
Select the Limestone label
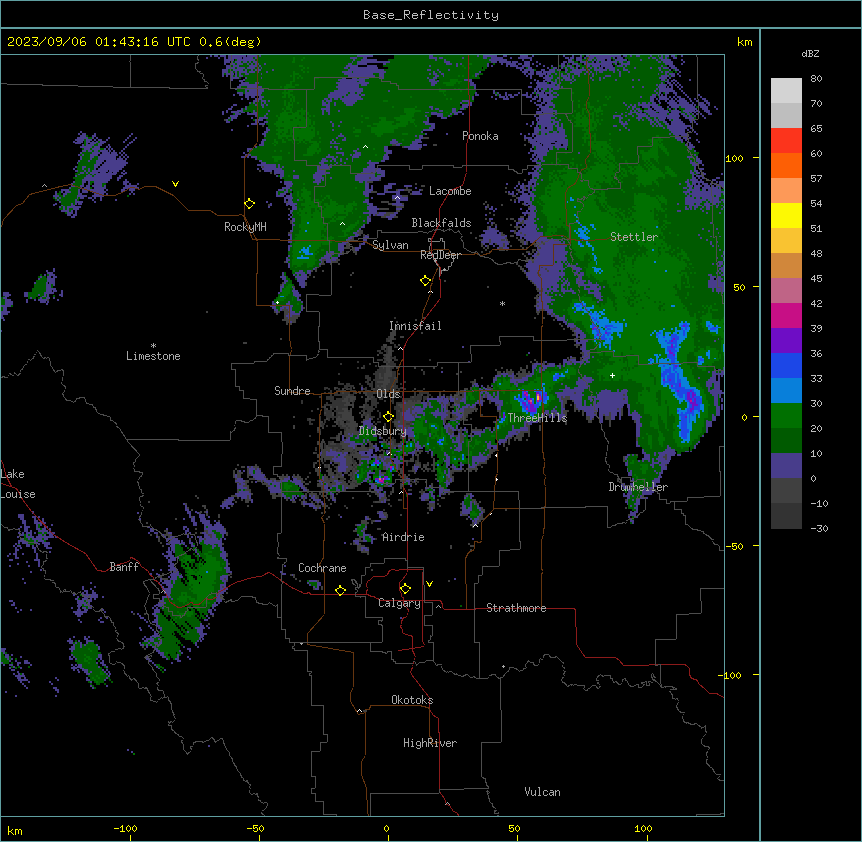point(153,356)
